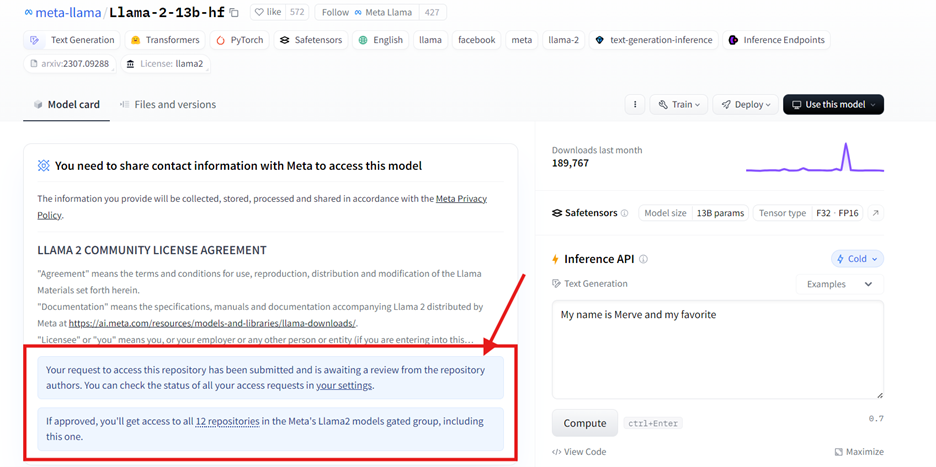The width and height of the screenshot is (936, 467).
Task: Maximize the inference widget
Action: click(x=859, y=452)
